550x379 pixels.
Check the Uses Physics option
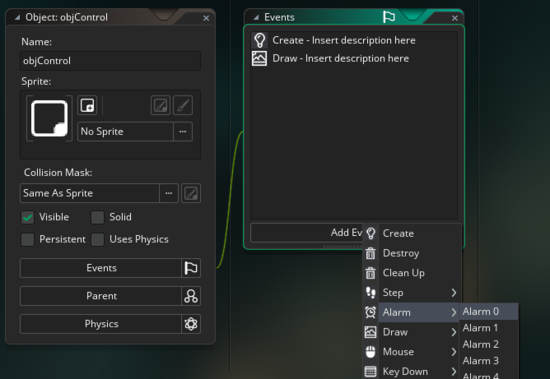(98, 240)
